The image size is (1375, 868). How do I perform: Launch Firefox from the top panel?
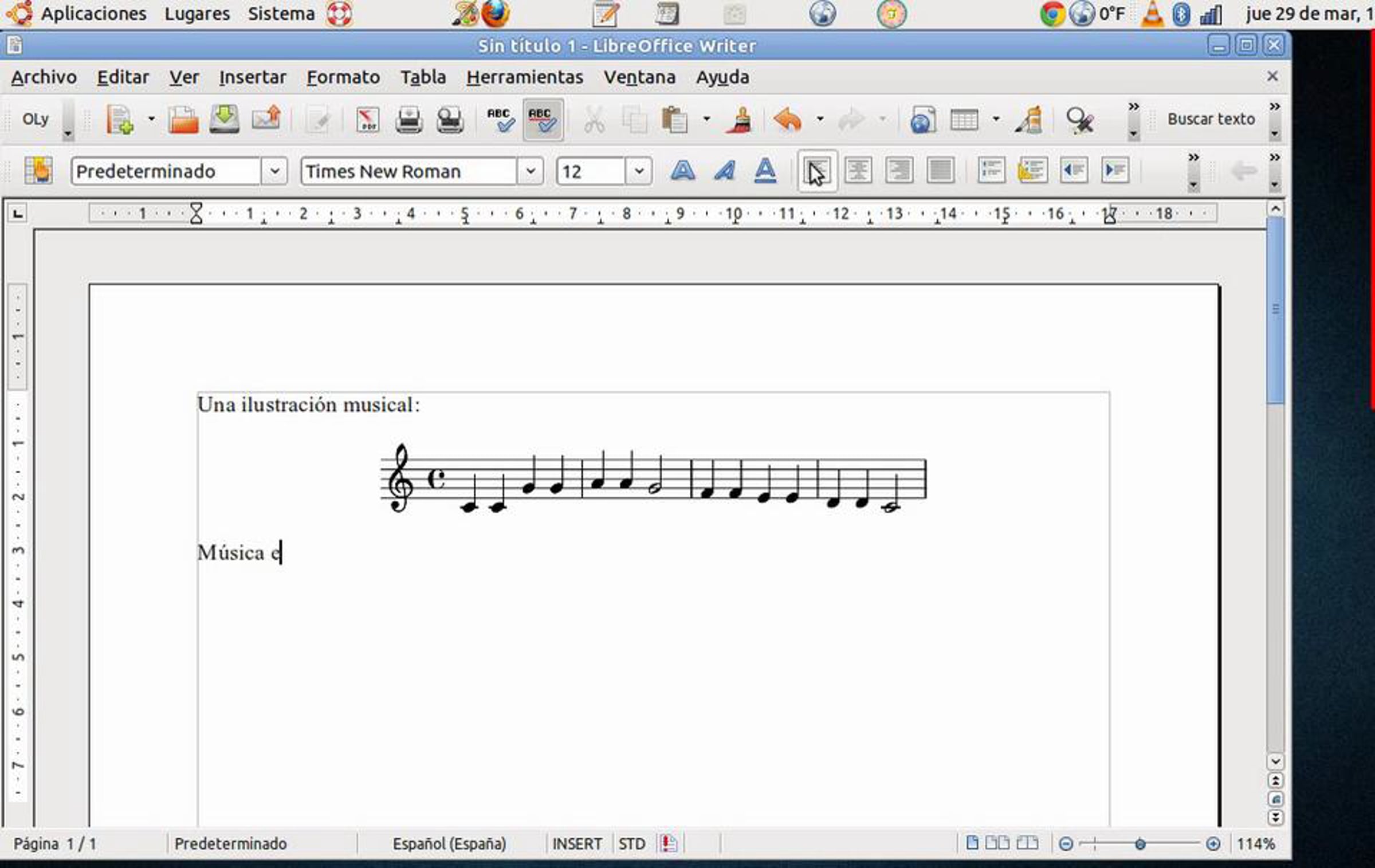pyautogui.click(x=496, y=14)
